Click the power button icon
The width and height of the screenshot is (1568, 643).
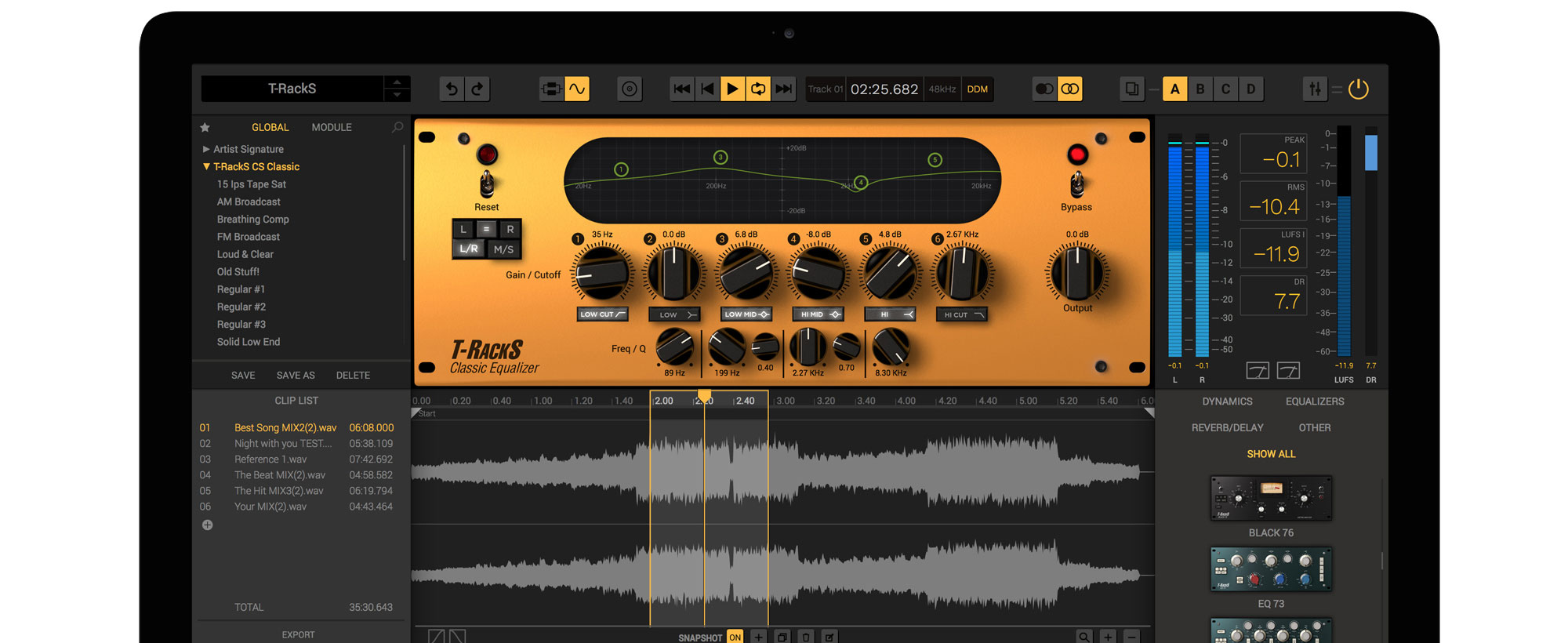click(1359, 89)
